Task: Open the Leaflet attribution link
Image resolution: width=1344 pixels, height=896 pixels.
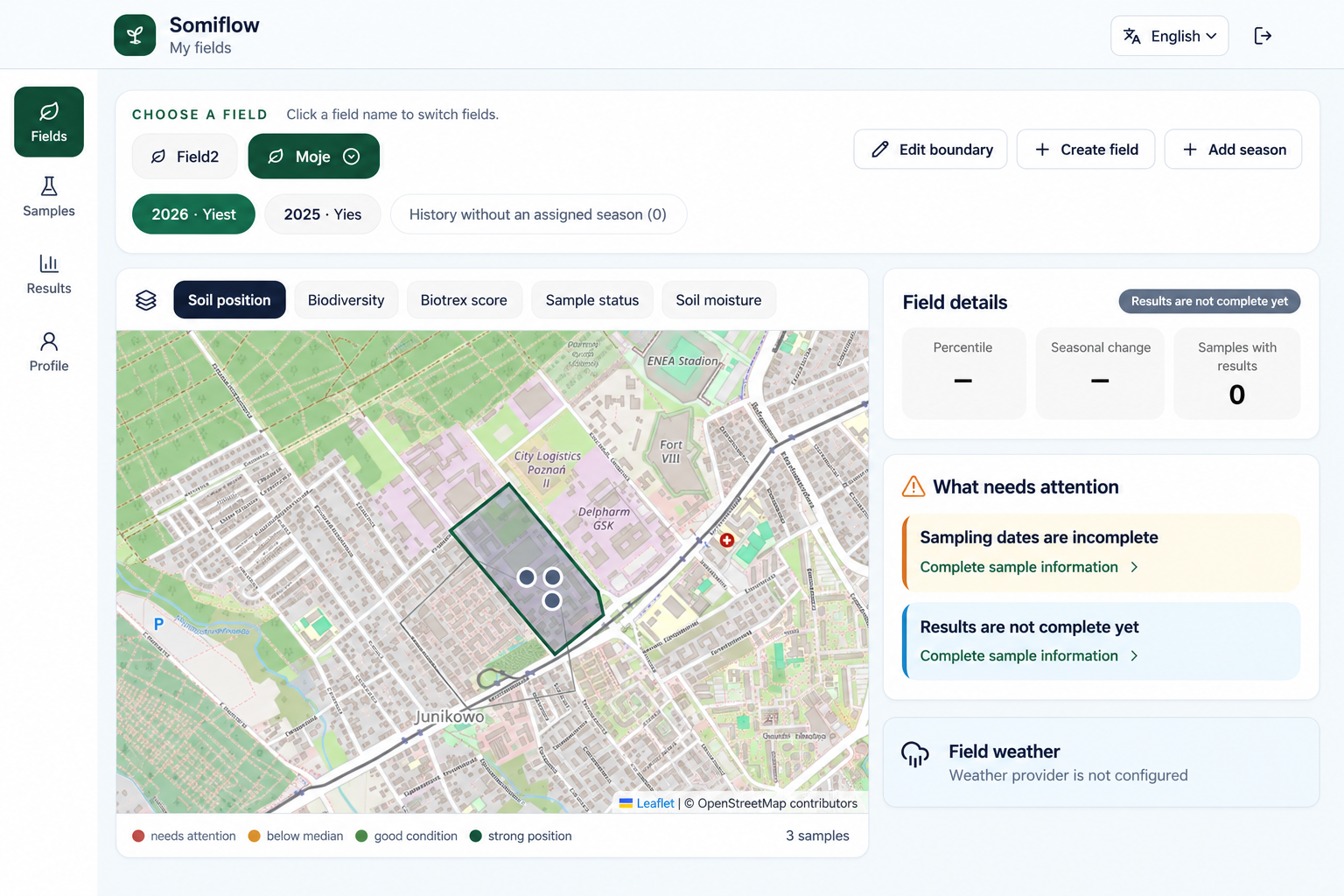Action: pyautogui.click(x=654, y=803)
